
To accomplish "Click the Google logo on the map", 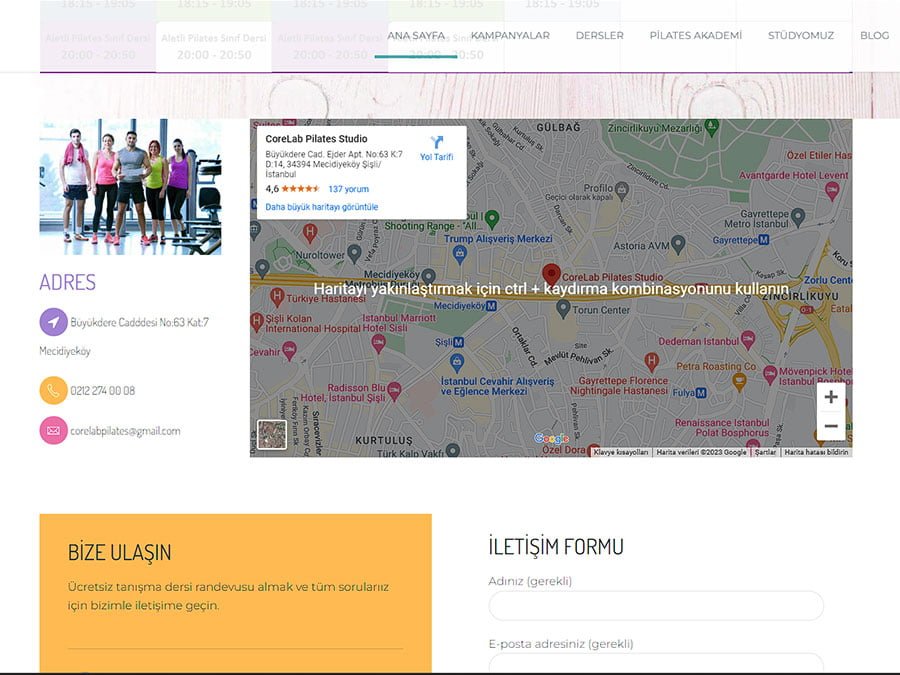I will click(x=552, y=438).
